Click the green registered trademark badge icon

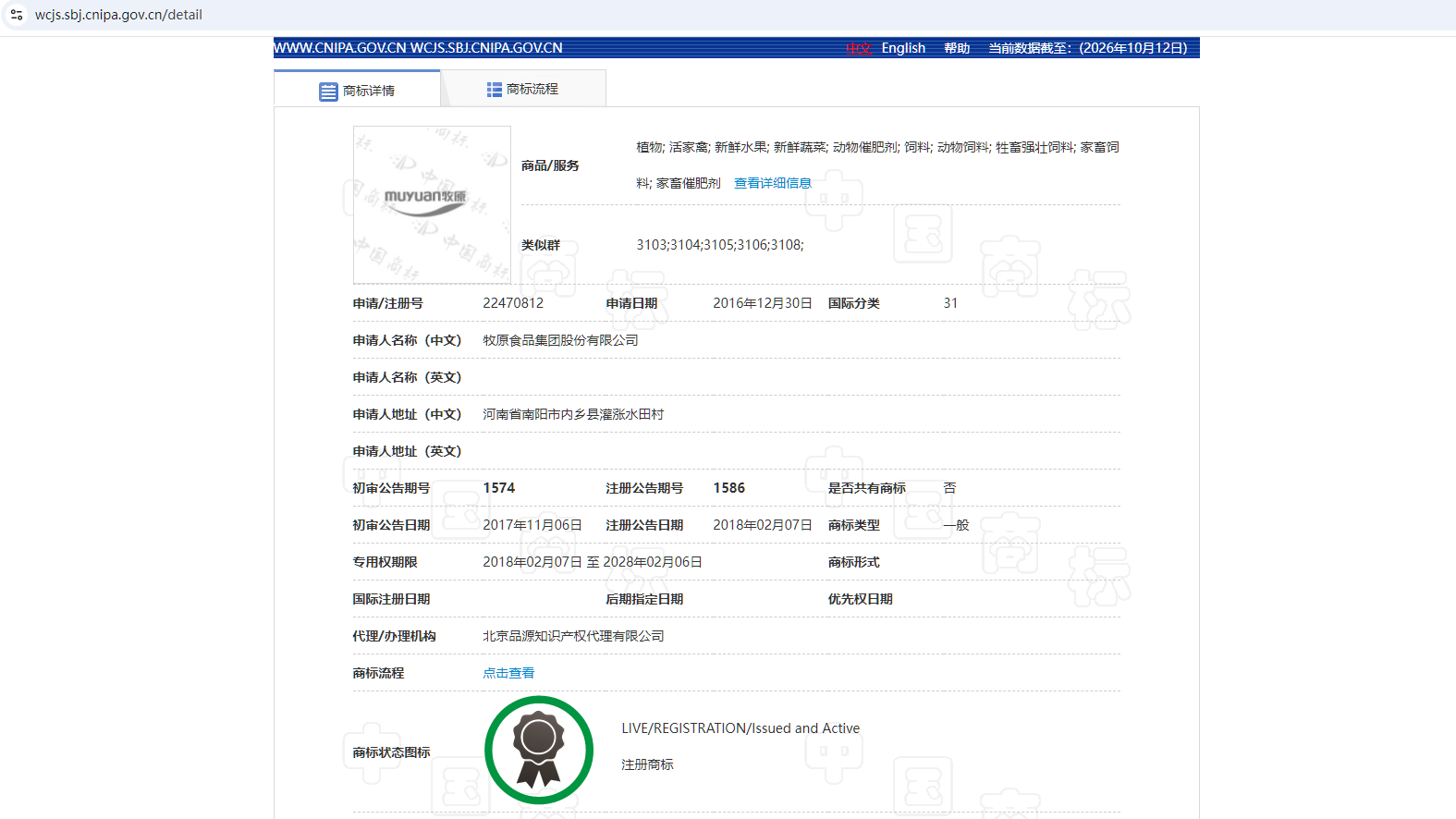[539, 750]
